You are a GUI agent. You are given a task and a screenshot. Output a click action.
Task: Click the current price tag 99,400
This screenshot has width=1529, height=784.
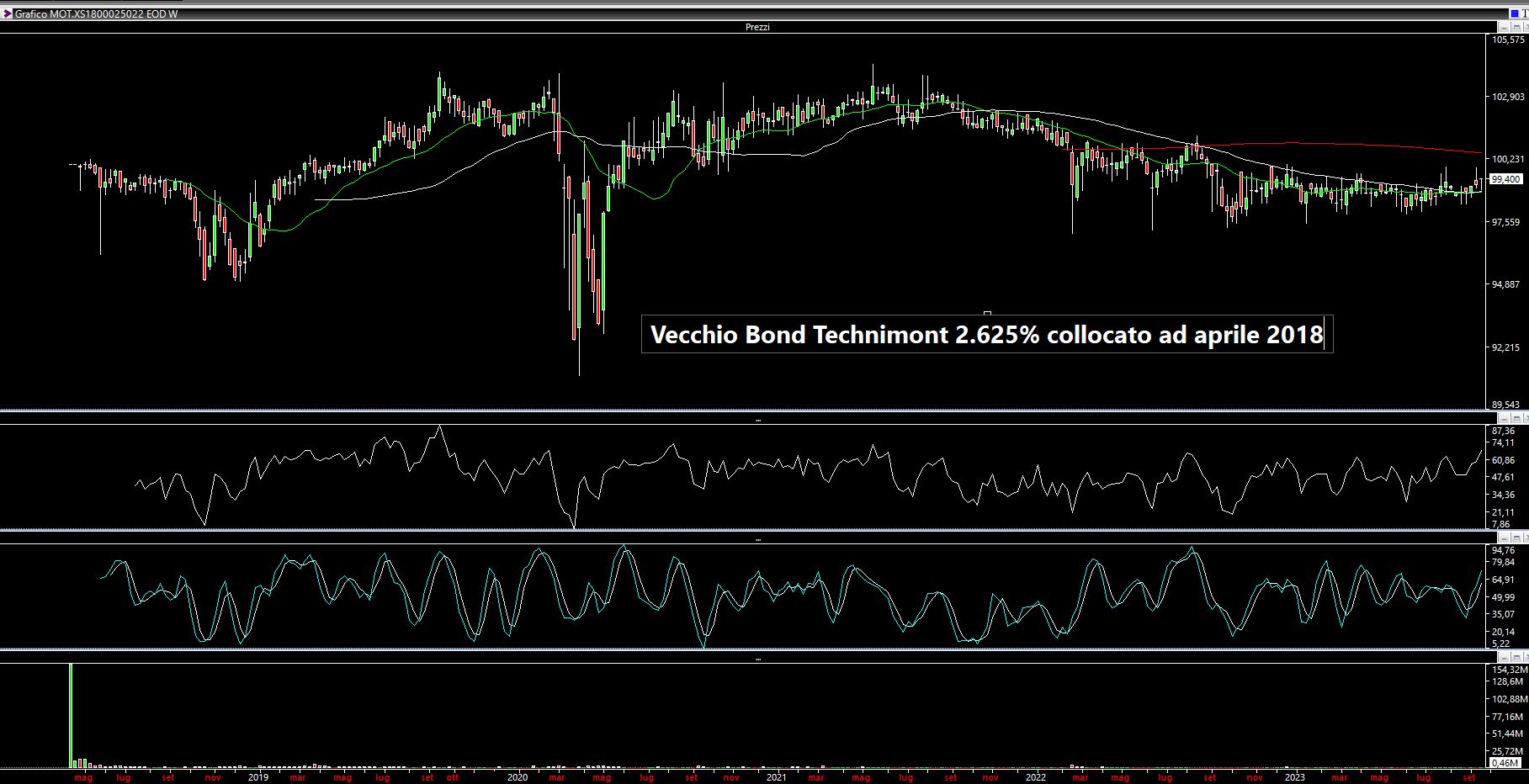click(1505, 179)
